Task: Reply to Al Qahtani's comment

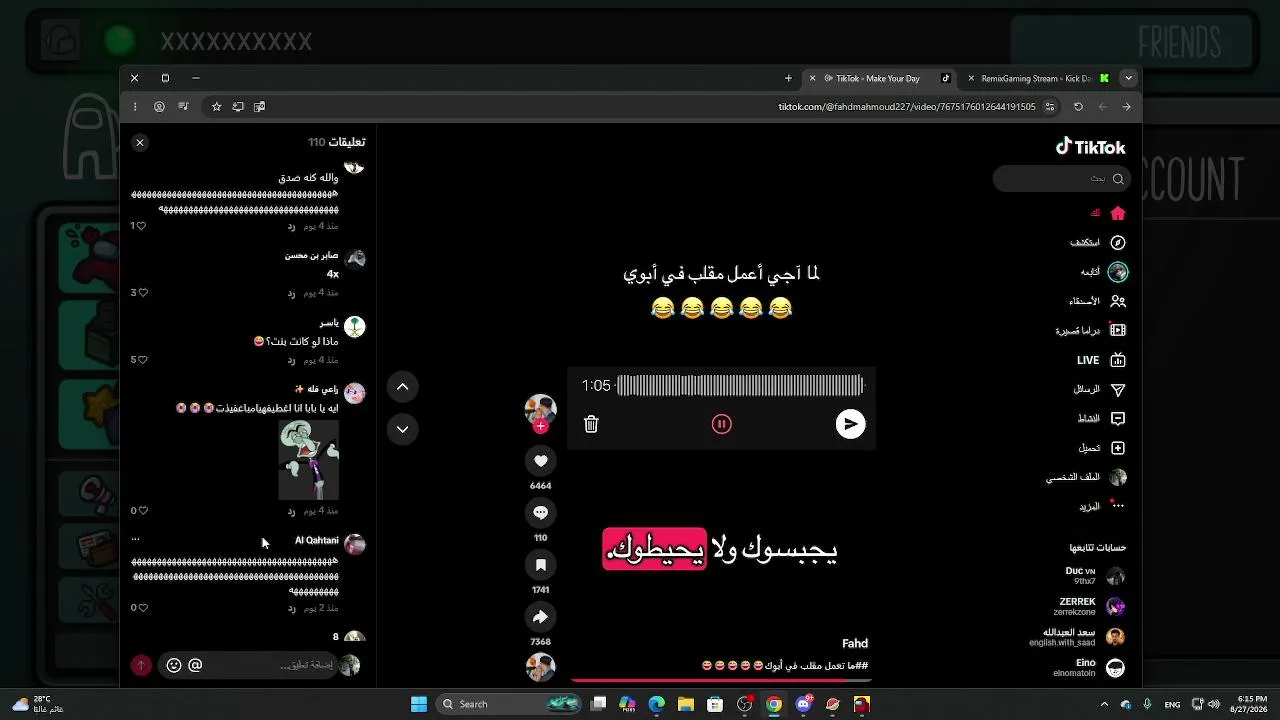Action: click(x=291, y=608)
